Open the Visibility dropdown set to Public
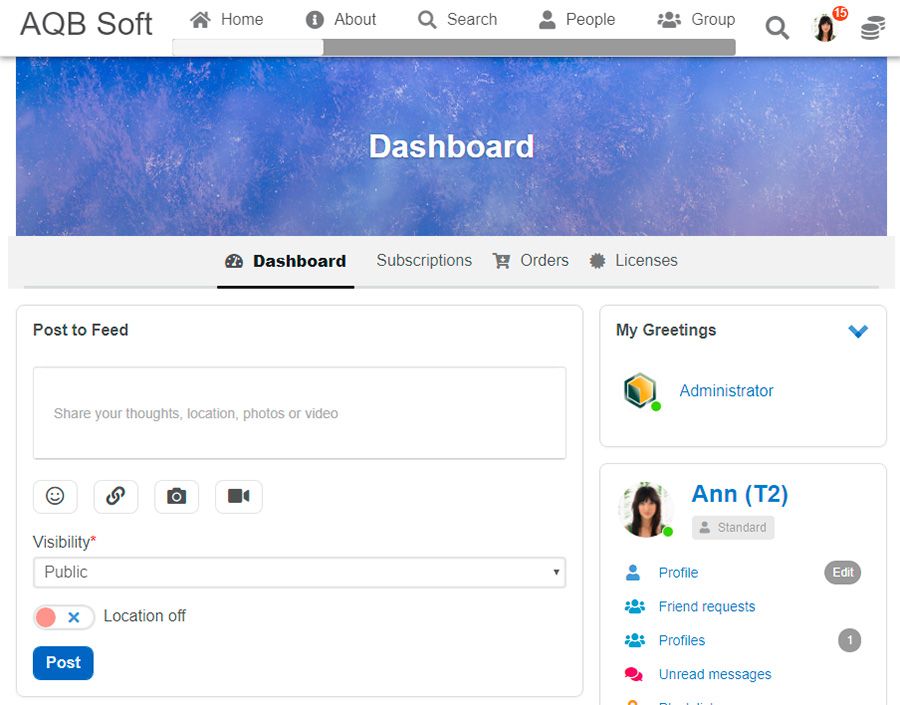Viewport: 900px width, 705px height. pos(299,572)
